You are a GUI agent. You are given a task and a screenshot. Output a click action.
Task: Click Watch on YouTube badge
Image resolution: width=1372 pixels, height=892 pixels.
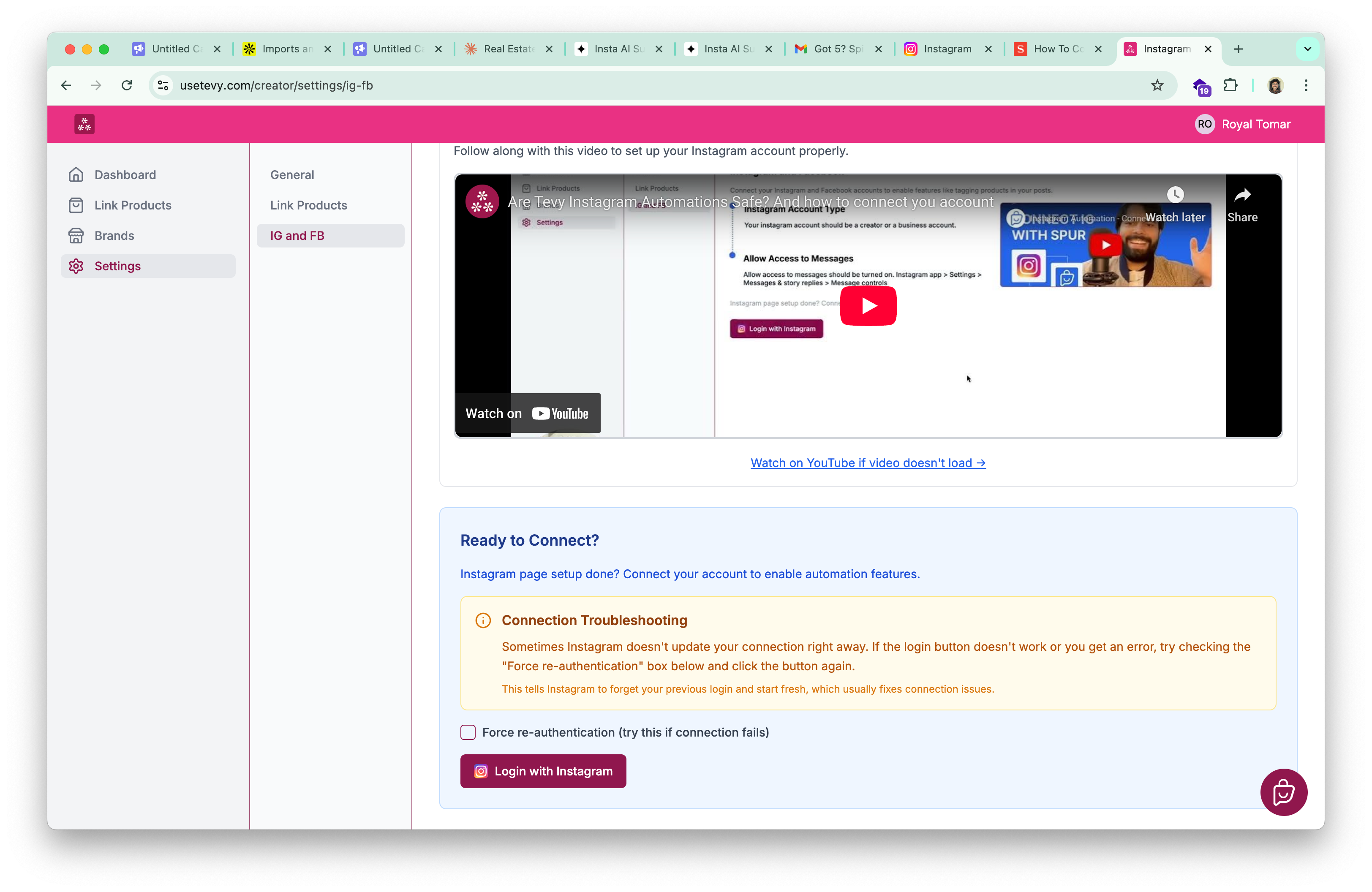pos(528,413)
